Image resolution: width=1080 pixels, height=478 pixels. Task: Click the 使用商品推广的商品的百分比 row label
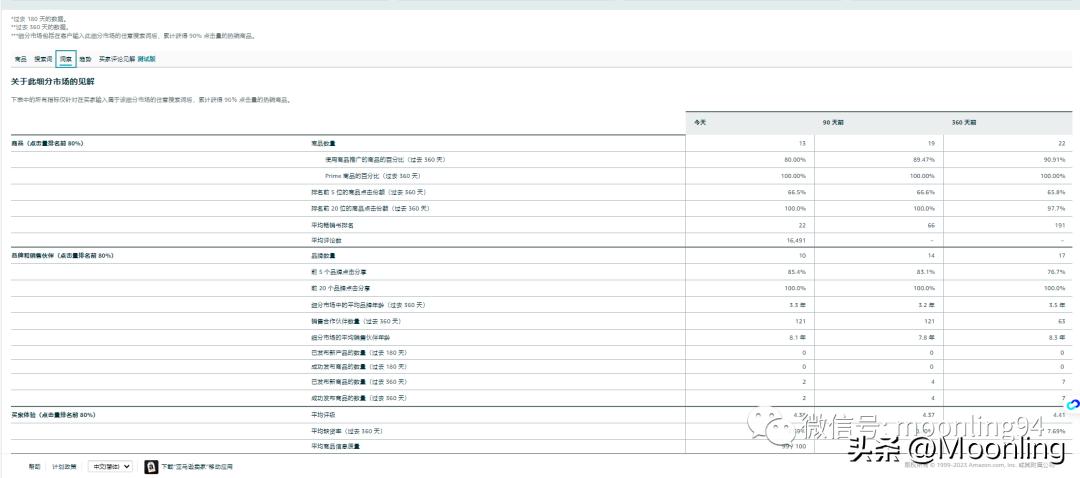(385, 160)
